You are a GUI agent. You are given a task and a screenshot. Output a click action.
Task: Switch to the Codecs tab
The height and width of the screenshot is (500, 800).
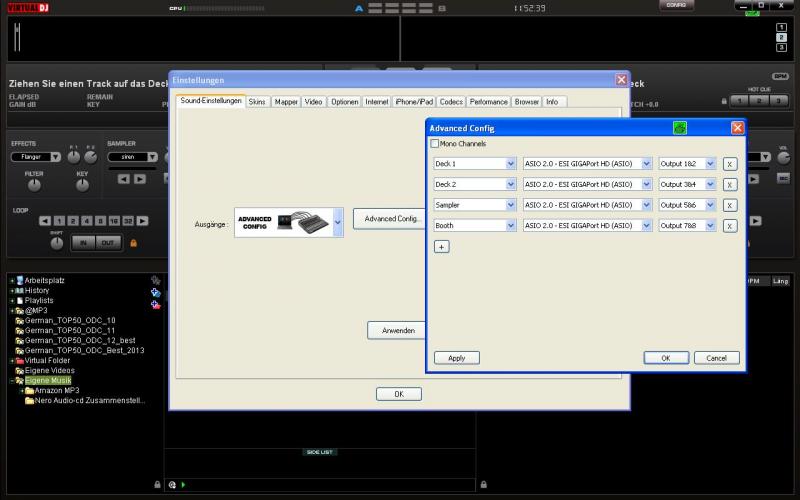coord(451,102)
